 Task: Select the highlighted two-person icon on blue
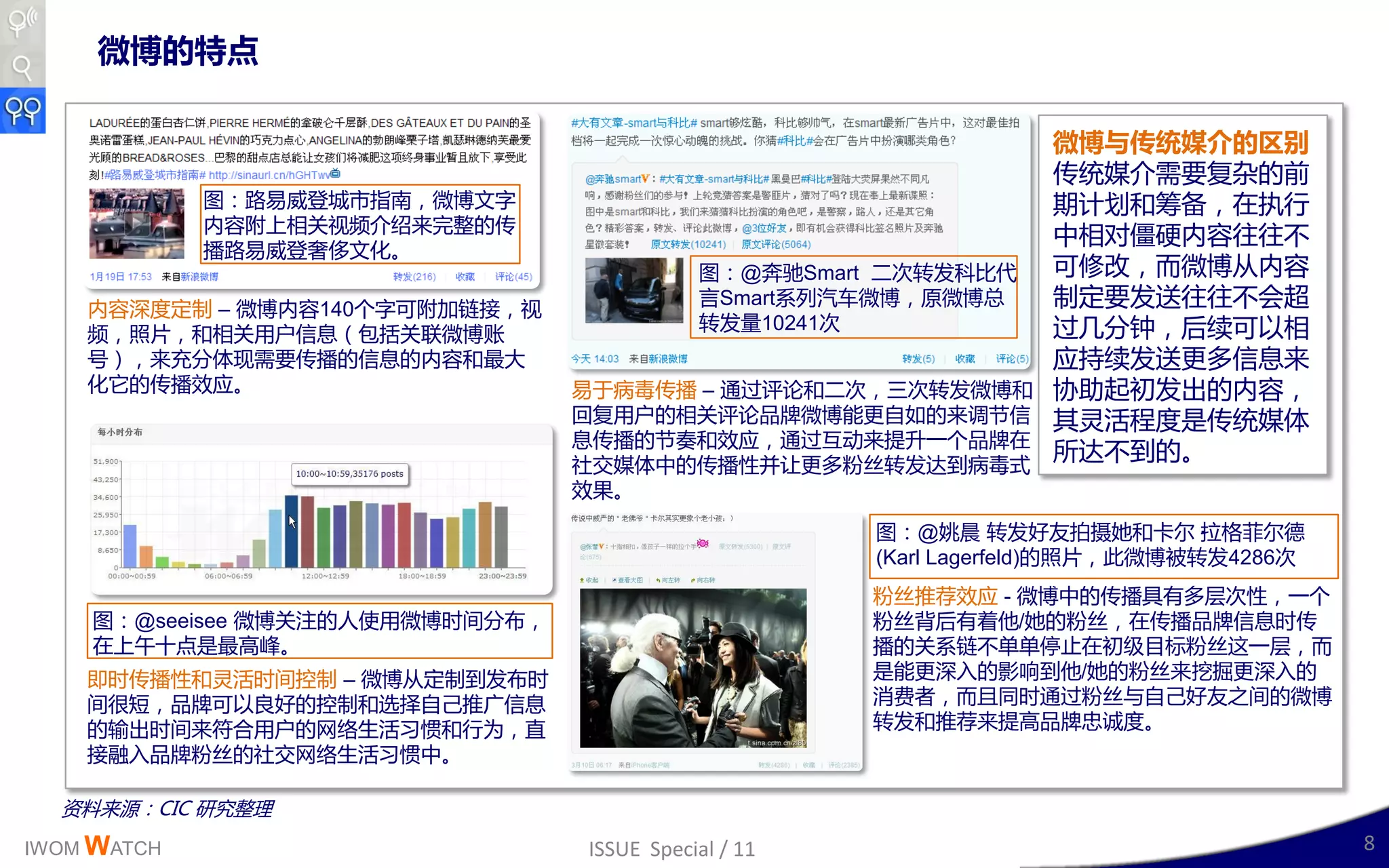pos(22,111)
